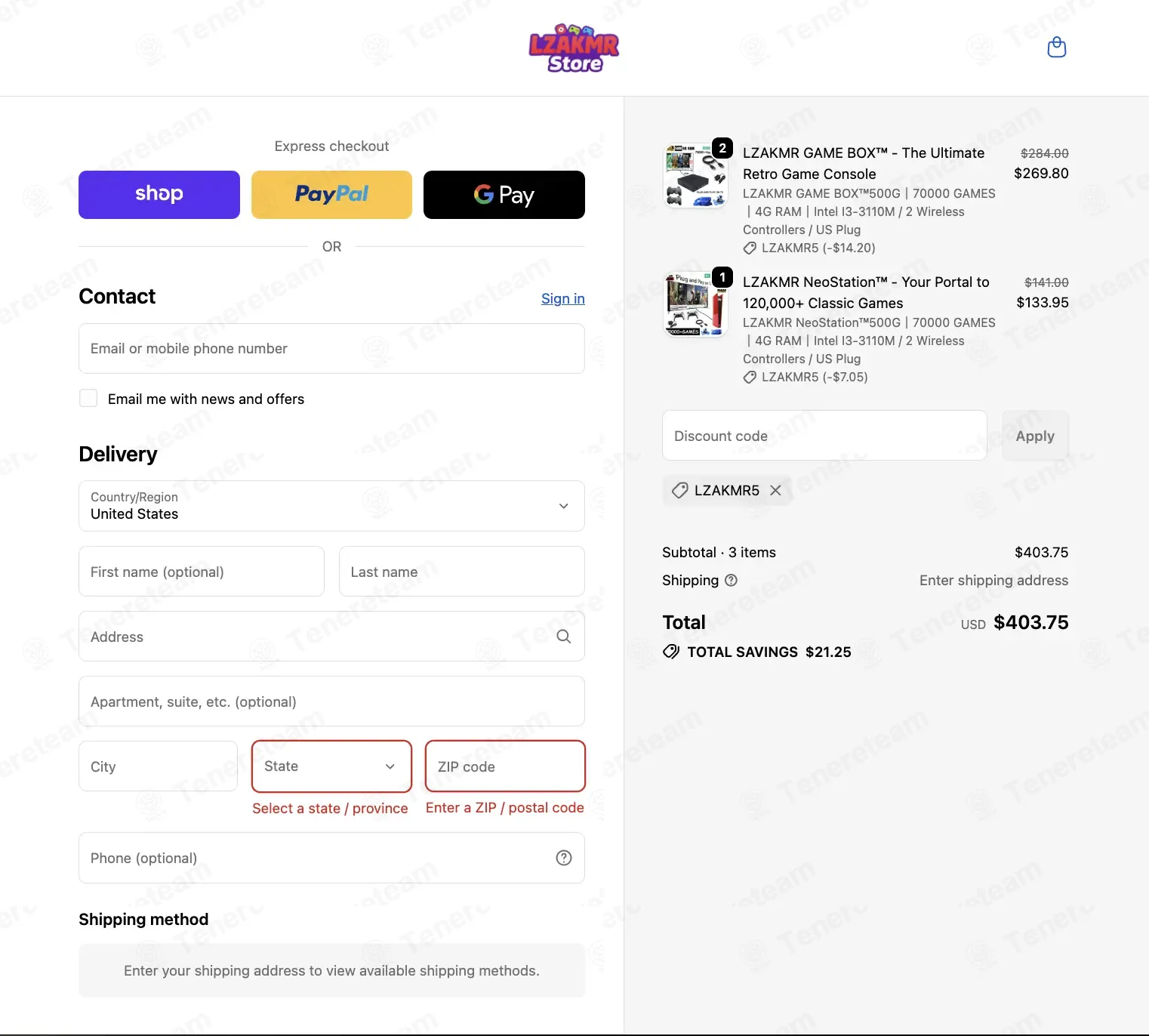Click the total savings tag icon
This screenshot has width=1149, height=1036.
point(671,652)
